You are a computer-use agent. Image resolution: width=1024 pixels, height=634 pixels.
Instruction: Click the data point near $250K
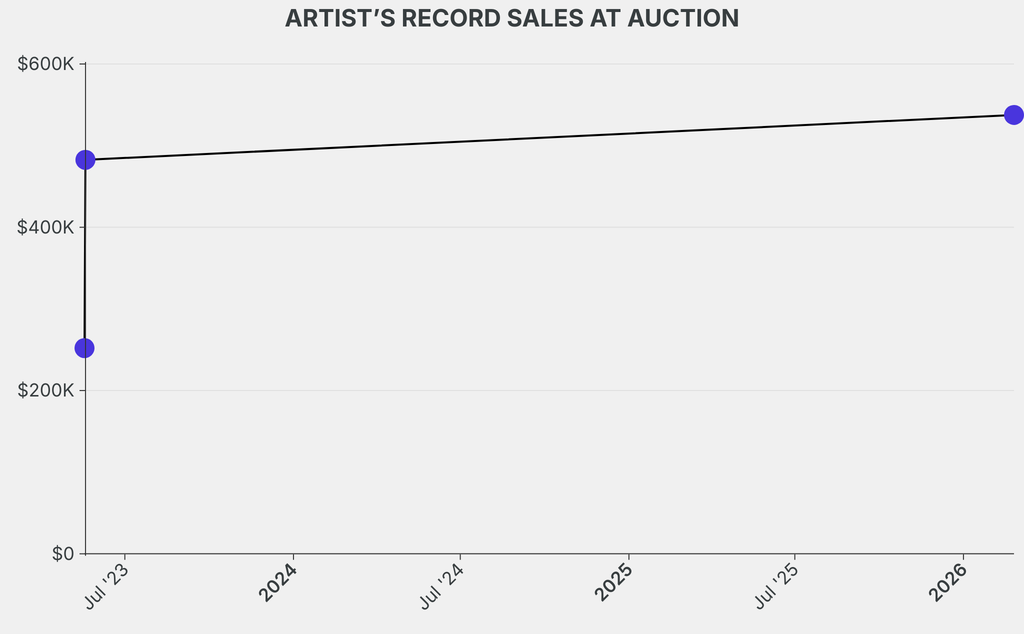(x=85, y=348)
